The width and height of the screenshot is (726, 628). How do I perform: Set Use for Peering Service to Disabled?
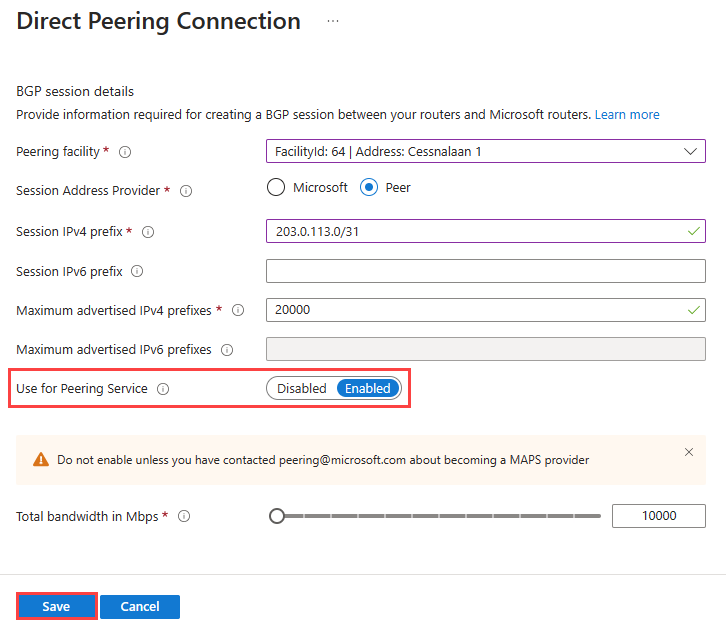click(x=302, y=388)
